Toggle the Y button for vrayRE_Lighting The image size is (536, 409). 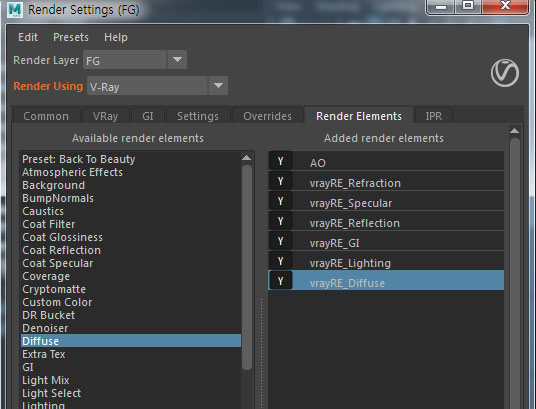(x=280, y=261)
